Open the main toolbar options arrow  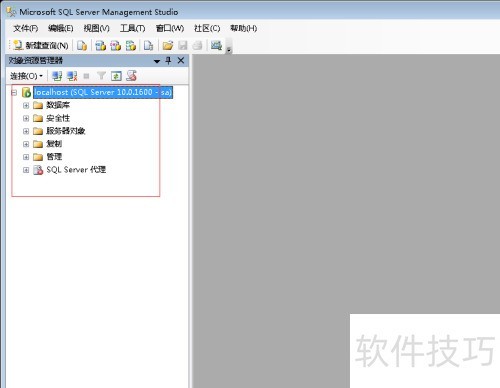pos(229,50)
